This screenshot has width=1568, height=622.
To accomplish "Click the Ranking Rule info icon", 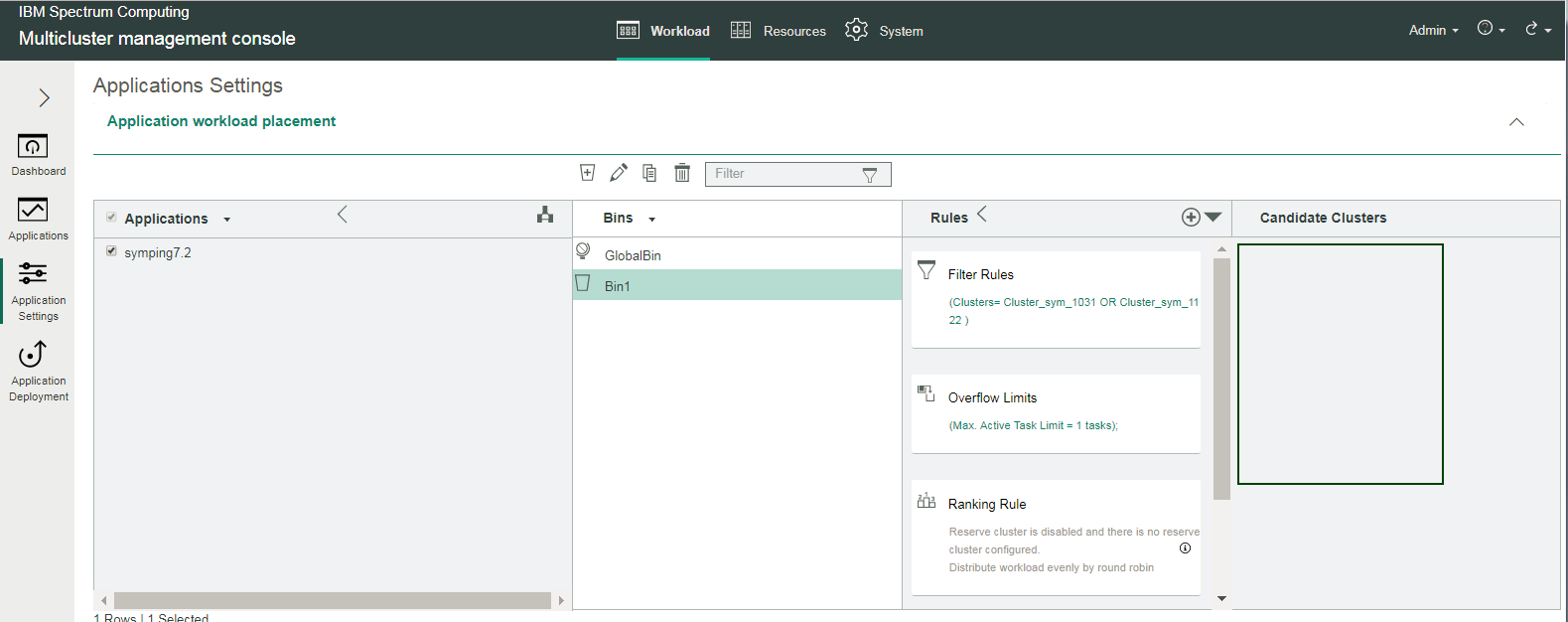I will pyautogui.click(x=1185, y=548).
